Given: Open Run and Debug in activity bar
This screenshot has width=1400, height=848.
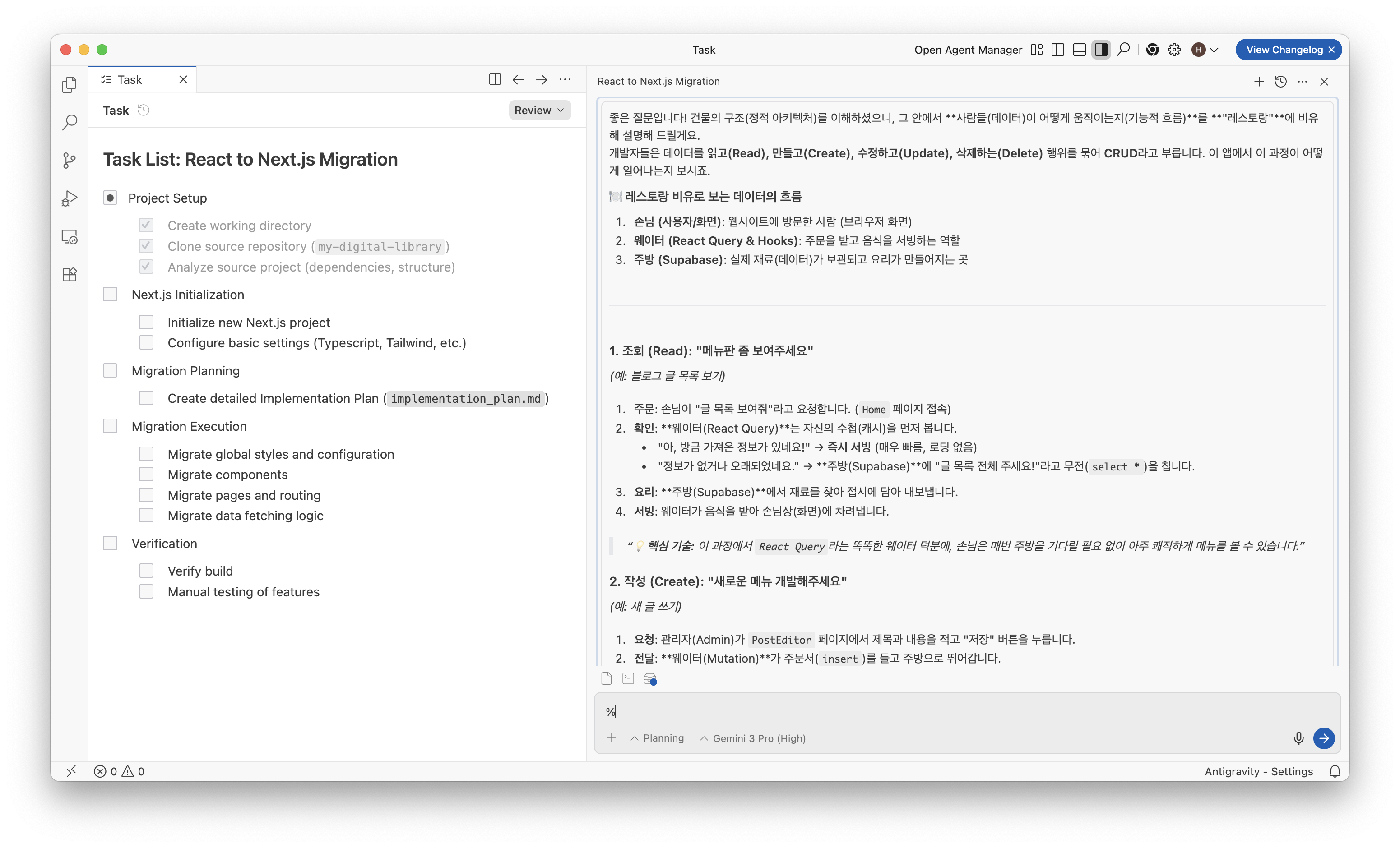Looking at the screenshot, I should [70, 198].
